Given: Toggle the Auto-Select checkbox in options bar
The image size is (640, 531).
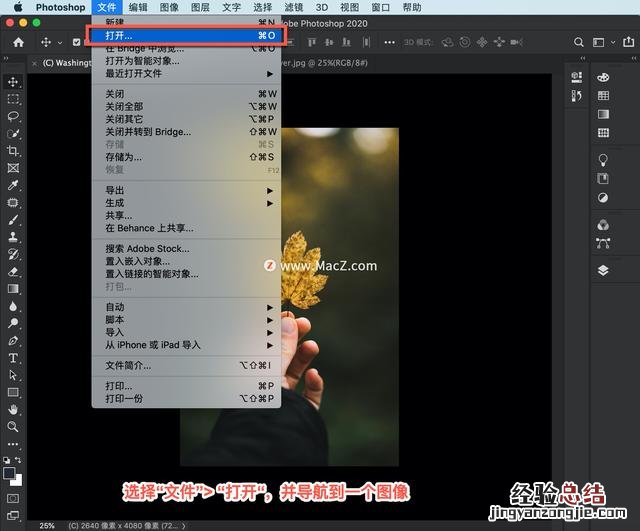Looking at the screenshot, I should [76, 42].
